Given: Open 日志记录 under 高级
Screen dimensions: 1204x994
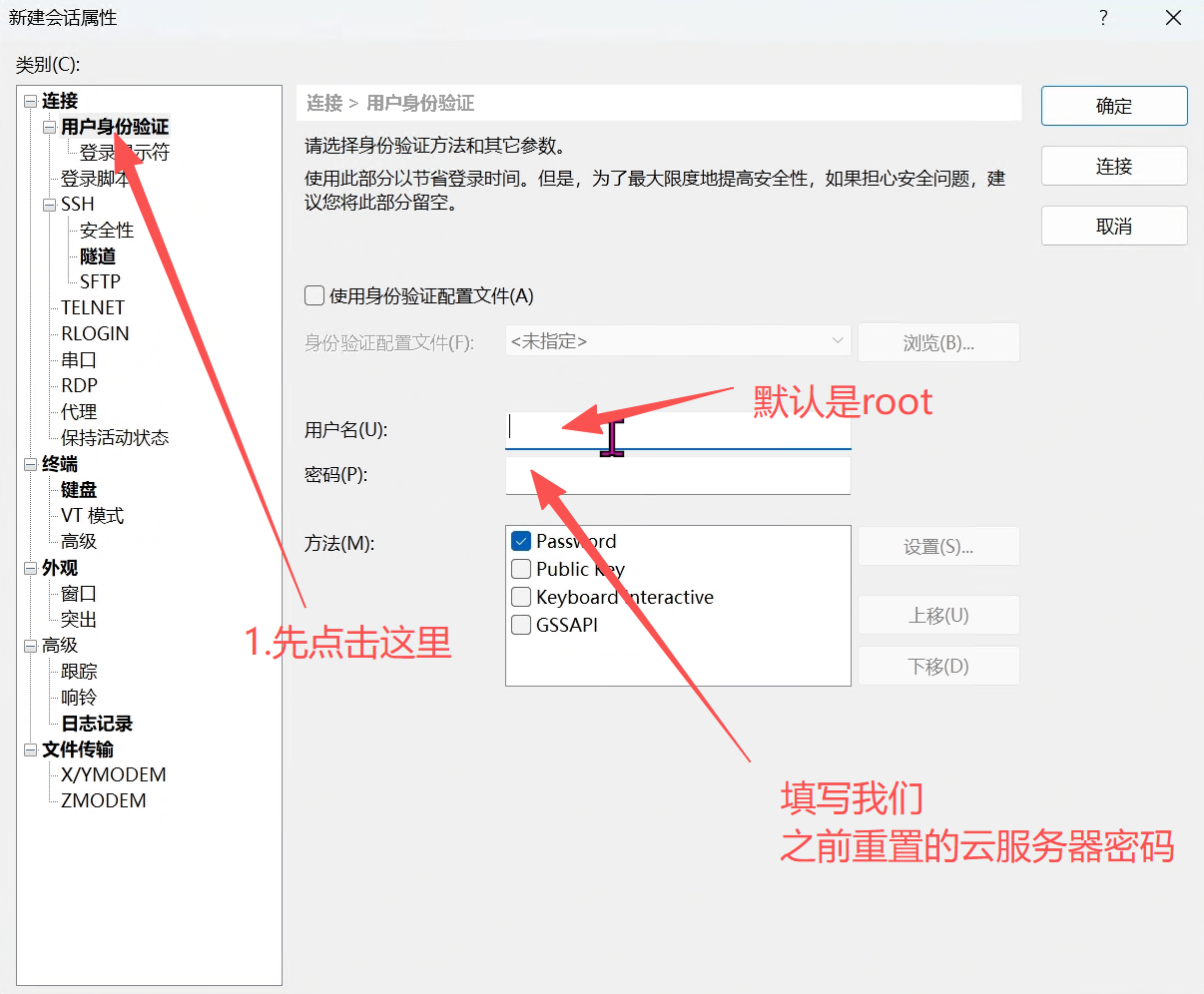Looking at the screenshot, I should [x=97, y=724].
